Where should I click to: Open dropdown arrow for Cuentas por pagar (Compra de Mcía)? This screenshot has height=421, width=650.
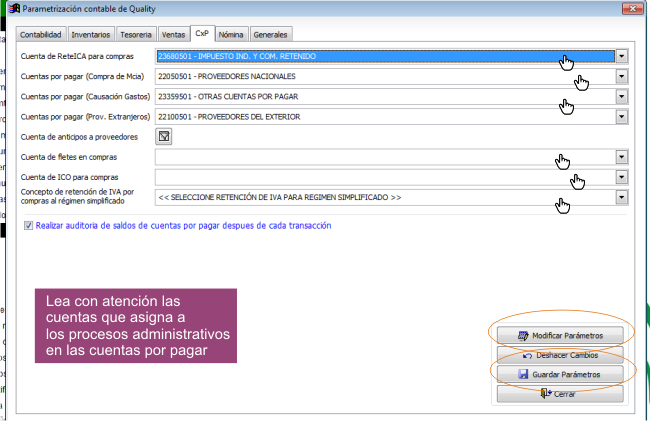tap(621, 76)
